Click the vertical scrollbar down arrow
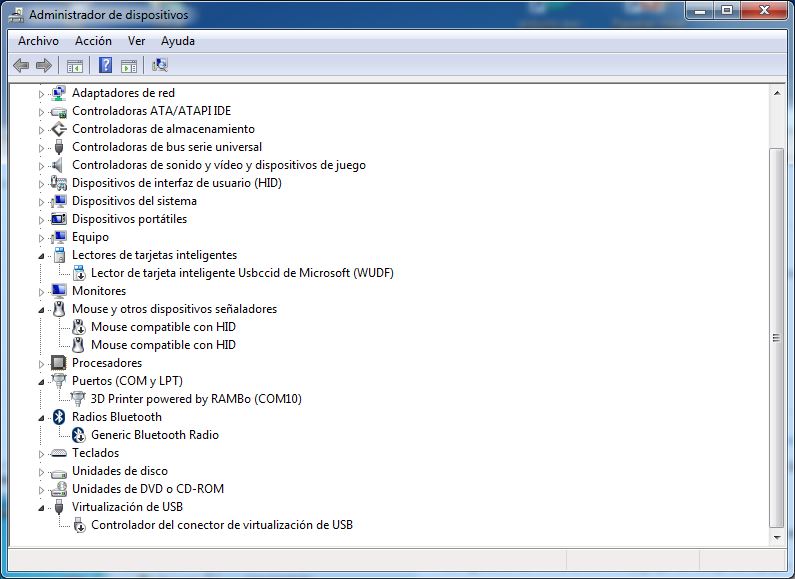The image size is (795, 579). (777, 537)
